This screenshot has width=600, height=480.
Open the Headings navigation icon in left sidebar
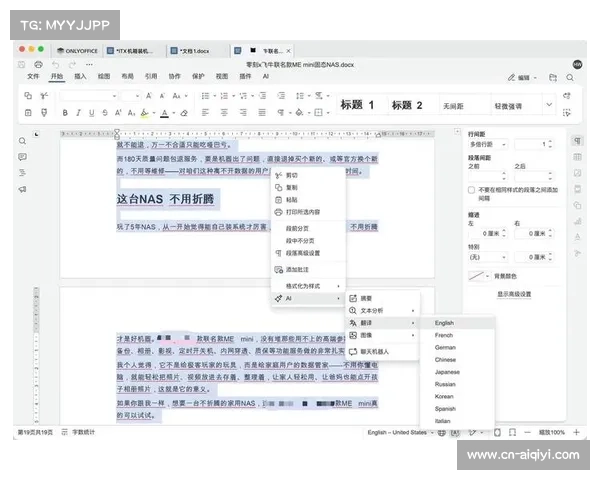tap(23, 173)
